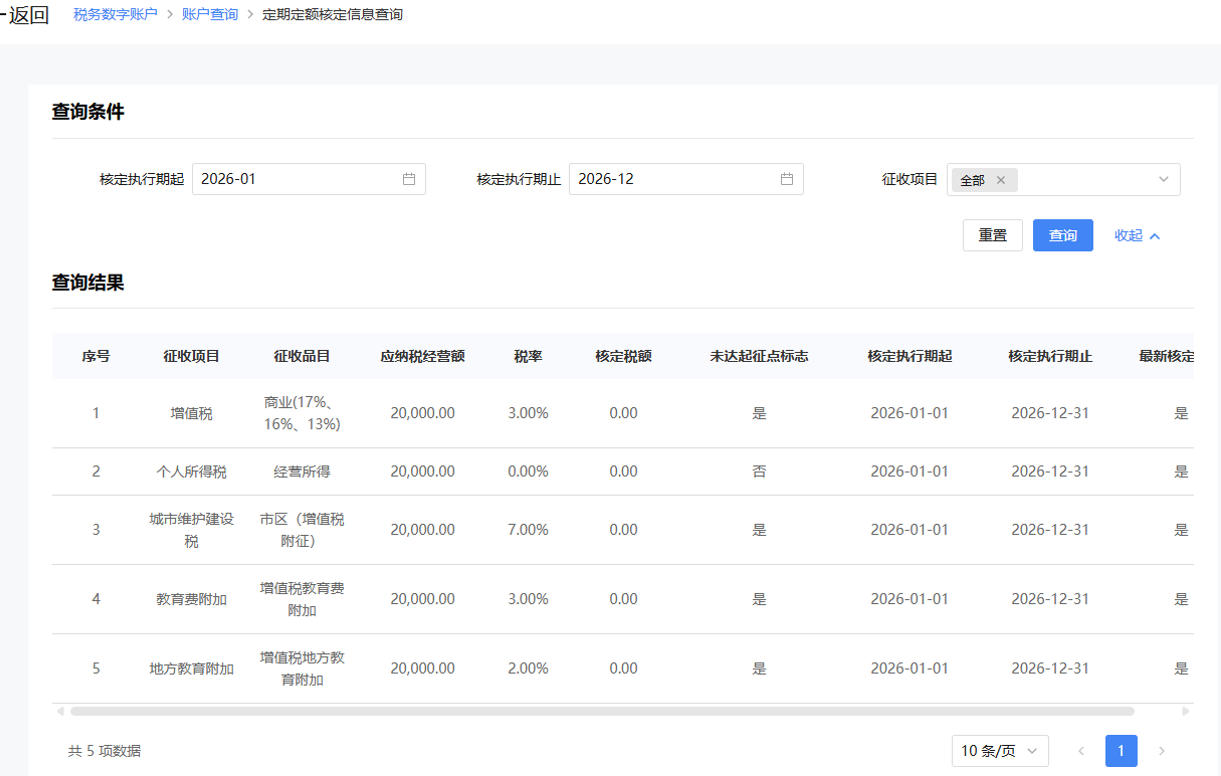
Task: Select the 教育费附加 cell
Action: point(191,599)
